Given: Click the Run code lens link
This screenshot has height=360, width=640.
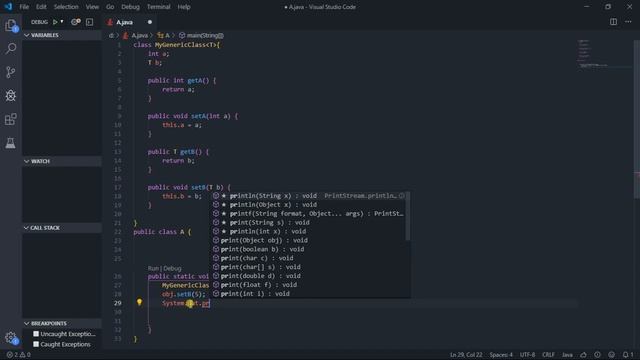Looking at the screenshot, I should pos(153,268).
